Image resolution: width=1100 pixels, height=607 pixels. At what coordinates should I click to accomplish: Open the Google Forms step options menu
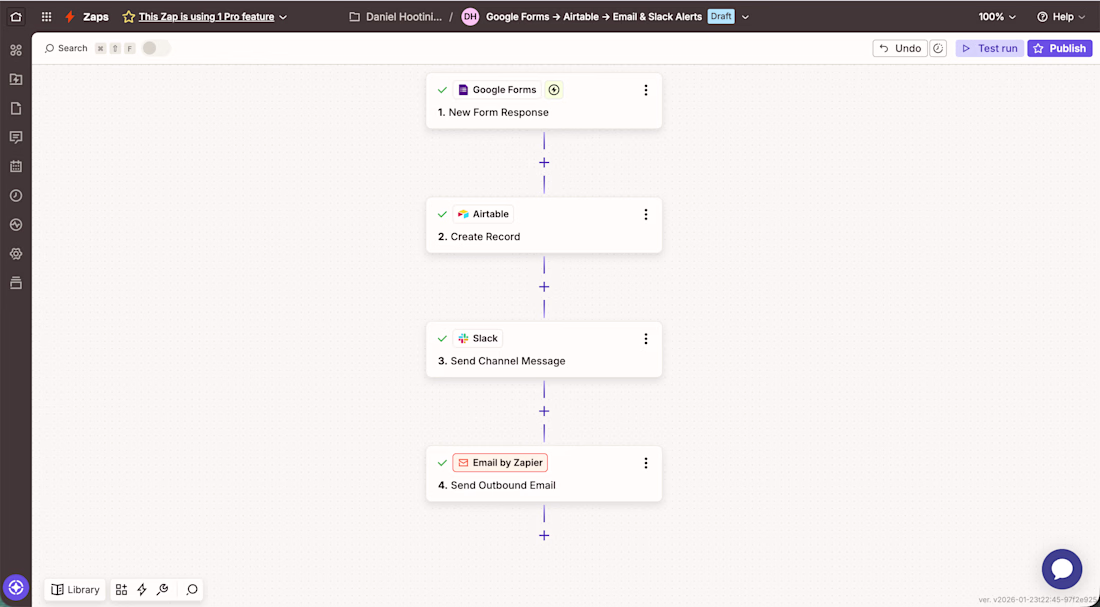(646, 90)
